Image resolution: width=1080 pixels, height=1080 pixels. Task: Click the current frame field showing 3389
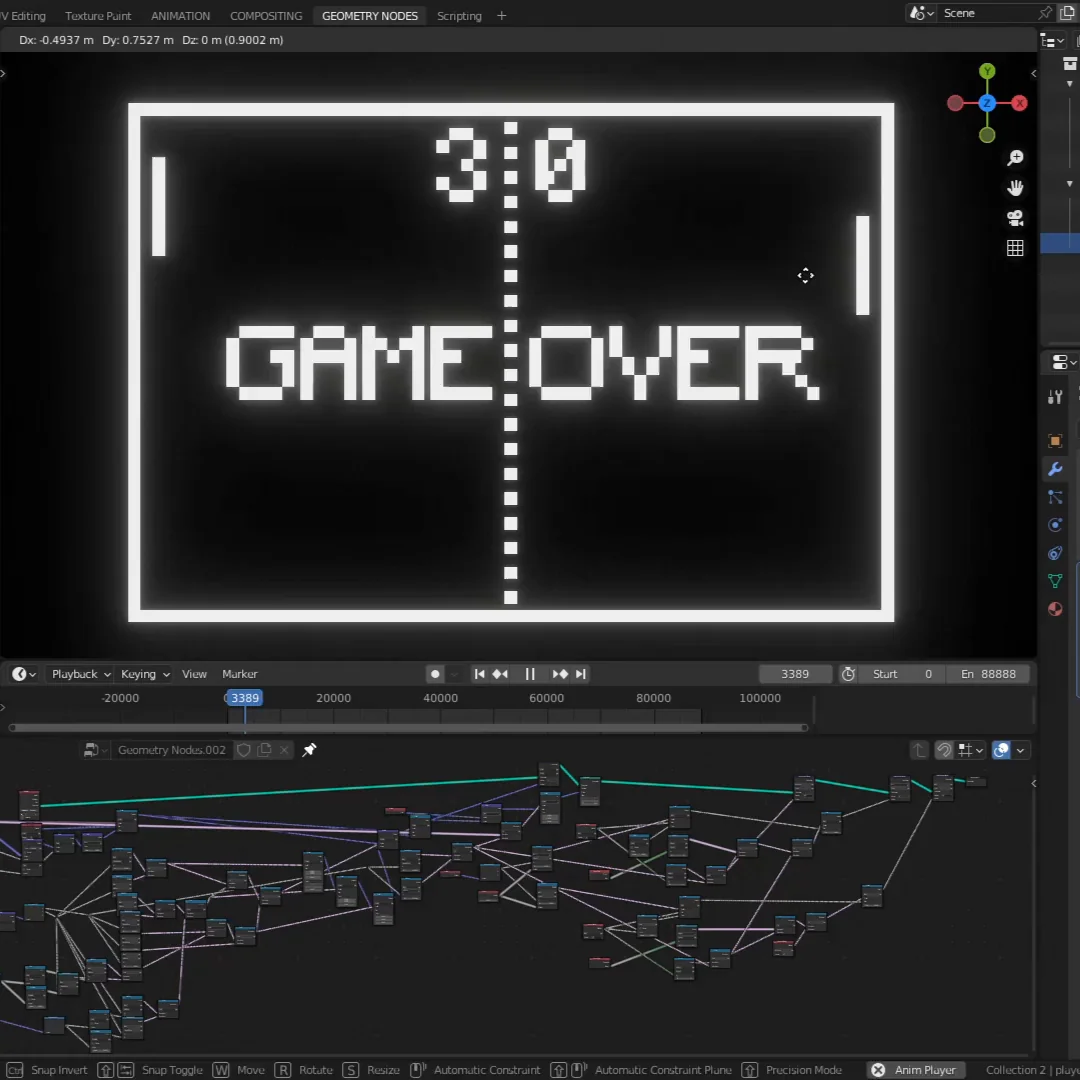(795, 674)
